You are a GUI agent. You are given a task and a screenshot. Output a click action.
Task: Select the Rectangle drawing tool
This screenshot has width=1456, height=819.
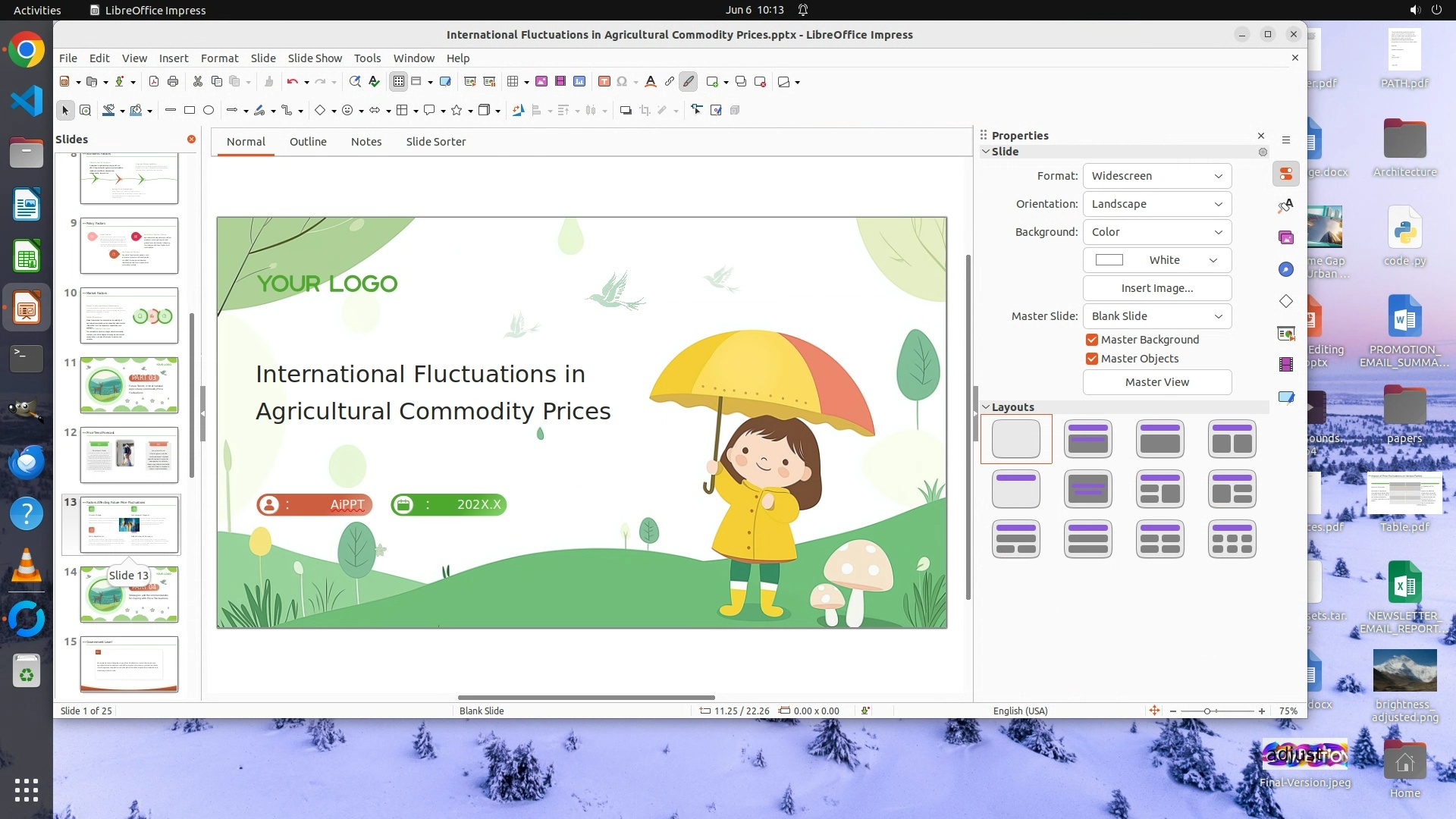click(190, 111)
